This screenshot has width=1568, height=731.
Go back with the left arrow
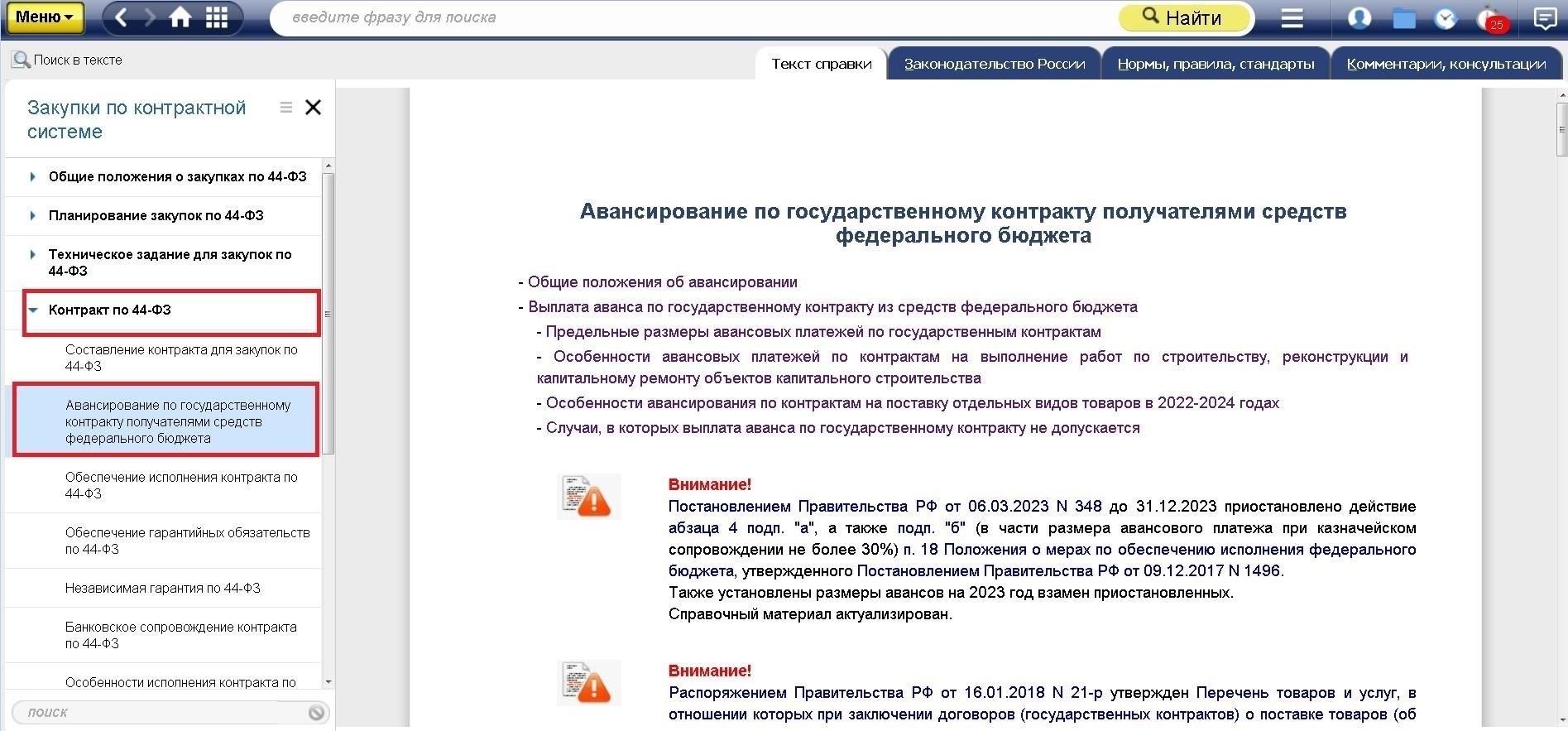[121, 17]
